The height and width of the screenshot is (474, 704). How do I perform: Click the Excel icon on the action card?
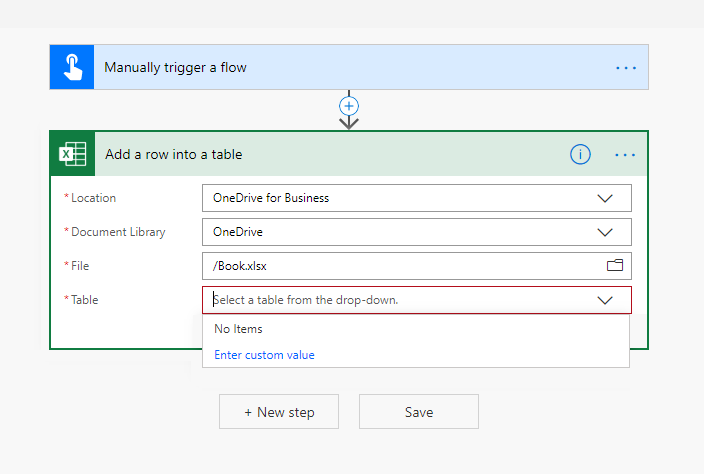coord(73,154)
